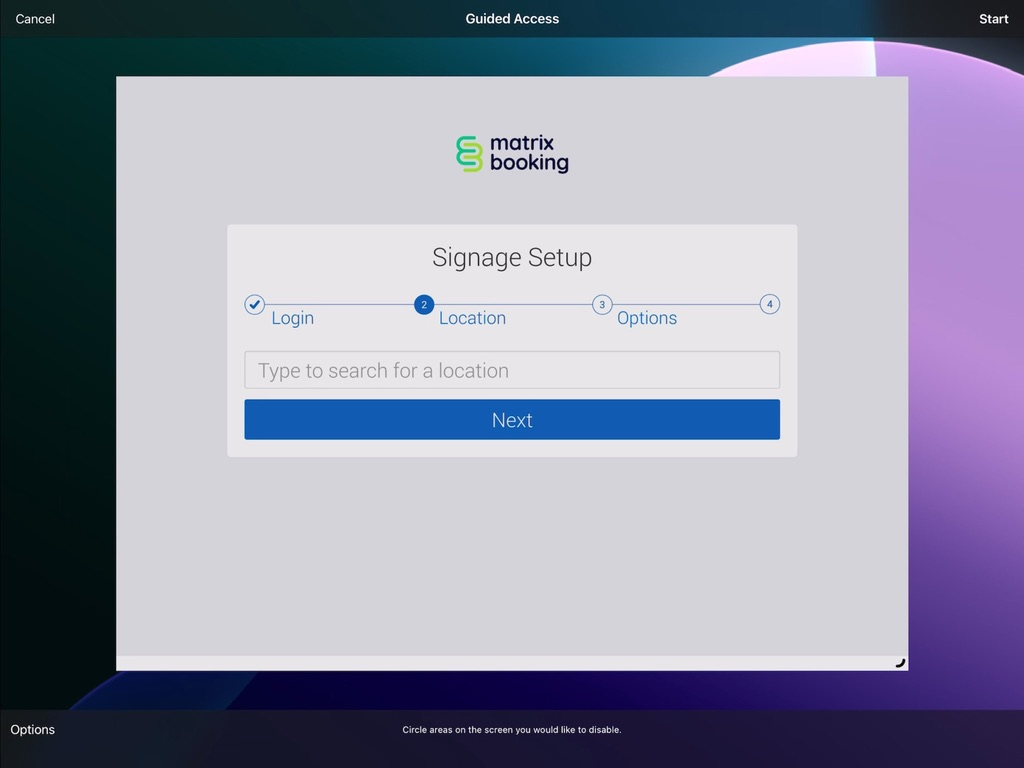
Task: Click the Location step label
Action: 471,318
